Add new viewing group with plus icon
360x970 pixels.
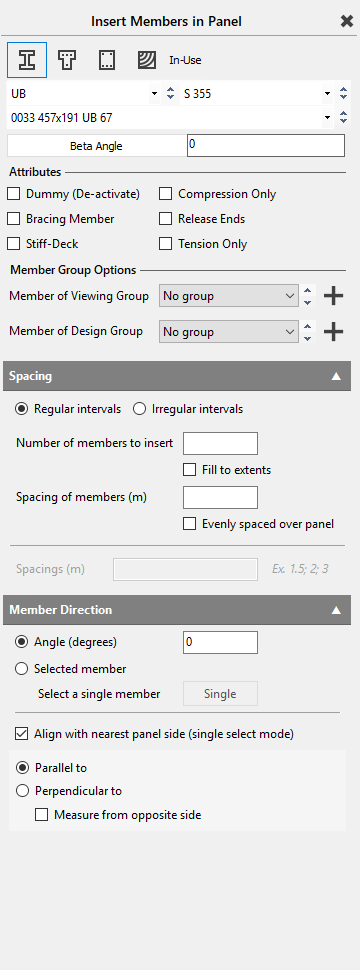click(x=333, y=296)
